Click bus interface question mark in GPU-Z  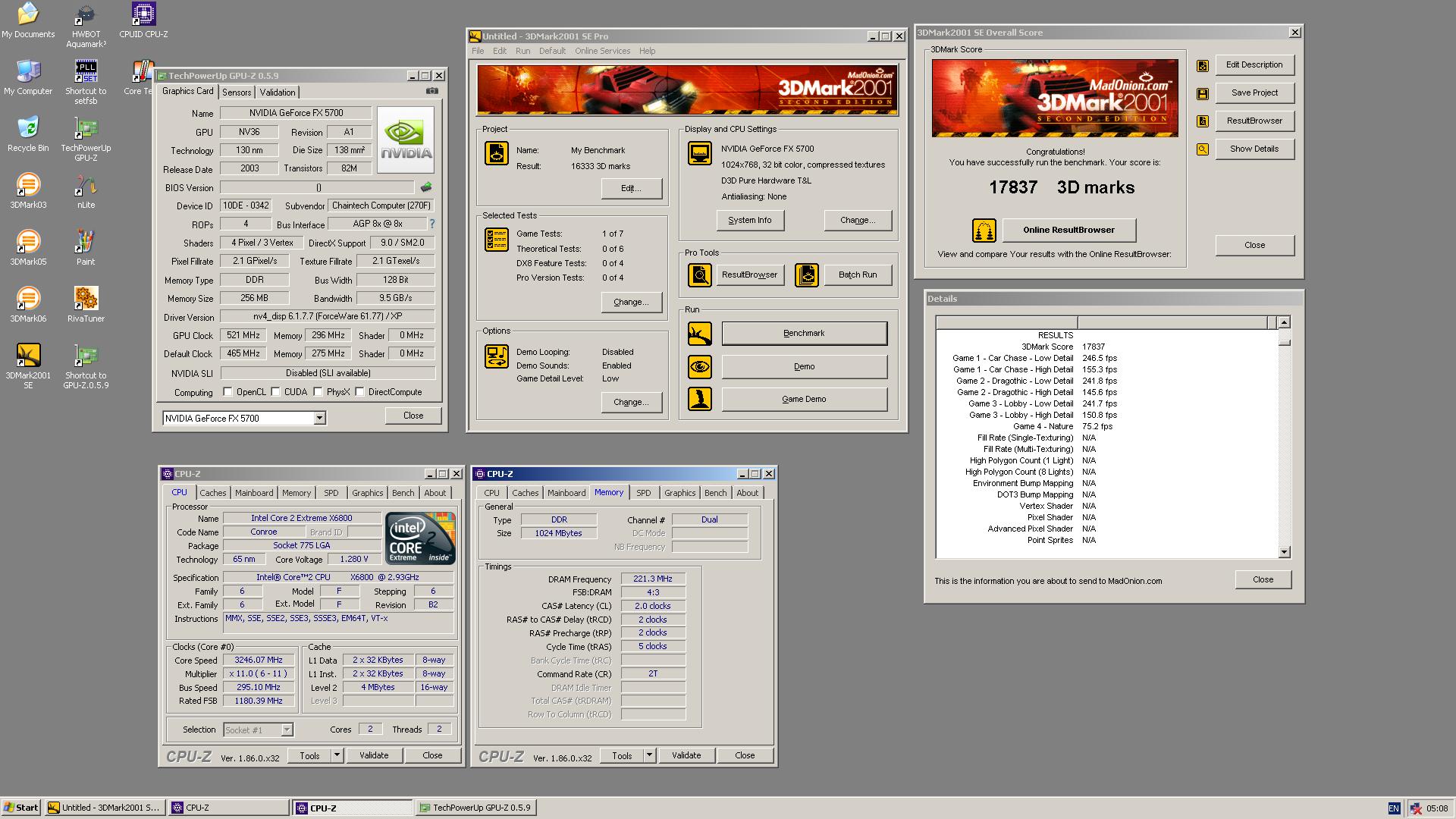(x=432, y=224)
